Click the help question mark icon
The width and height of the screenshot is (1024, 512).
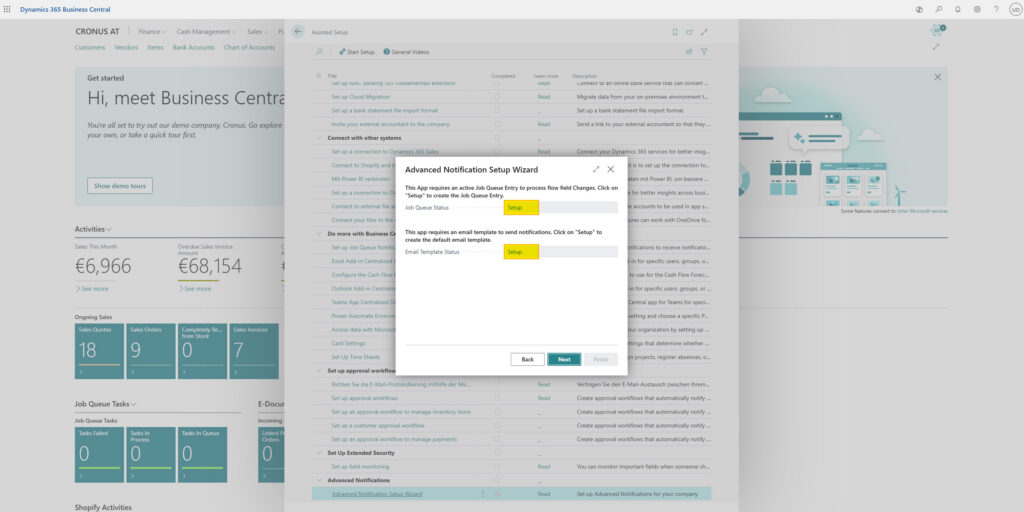coord(996,9)
